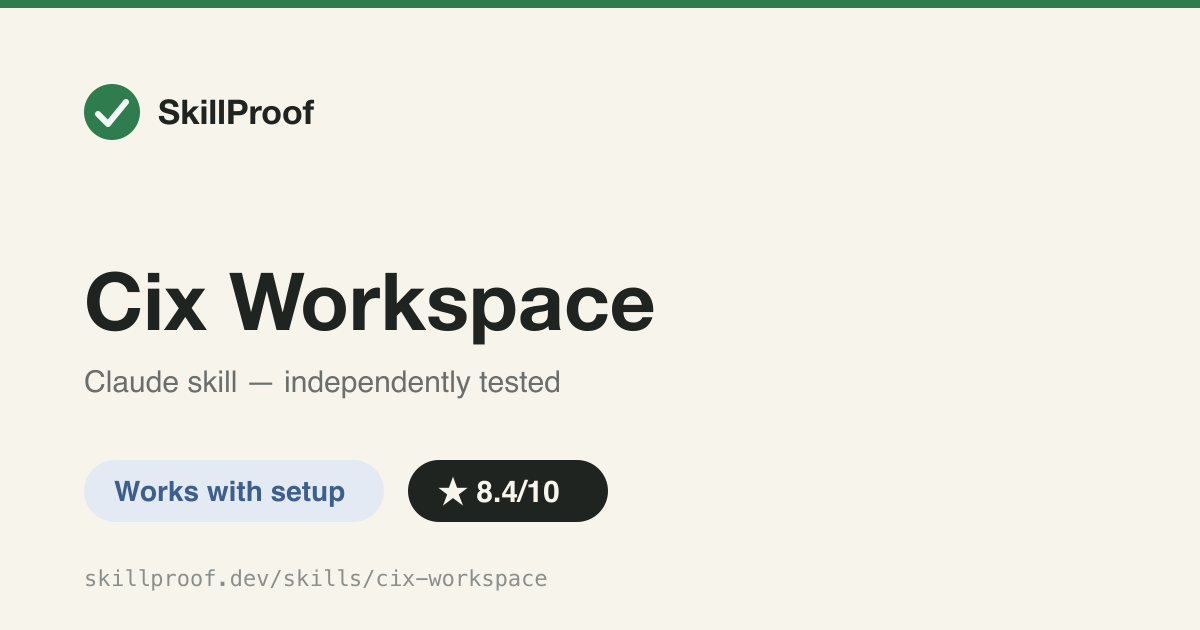This screenshot has height=630, width=1200.
Task: Click the skillproof.dev/skills/cix-workspace URL
Action: [x=316, y=578]
